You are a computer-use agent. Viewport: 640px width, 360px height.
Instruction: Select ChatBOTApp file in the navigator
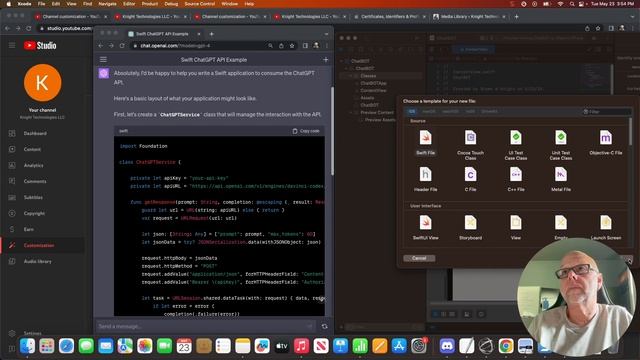click(x=373, y=83)
